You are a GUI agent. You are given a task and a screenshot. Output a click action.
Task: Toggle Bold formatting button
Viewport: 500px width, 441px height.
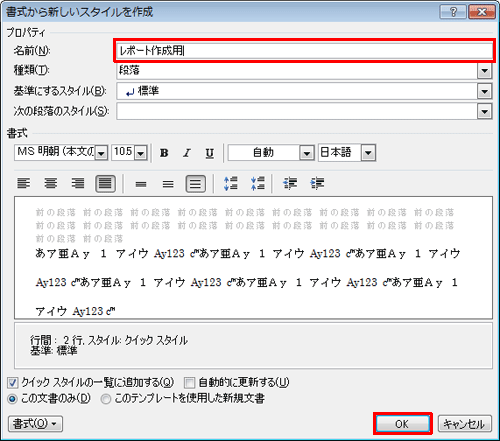[x=164, y=153]
